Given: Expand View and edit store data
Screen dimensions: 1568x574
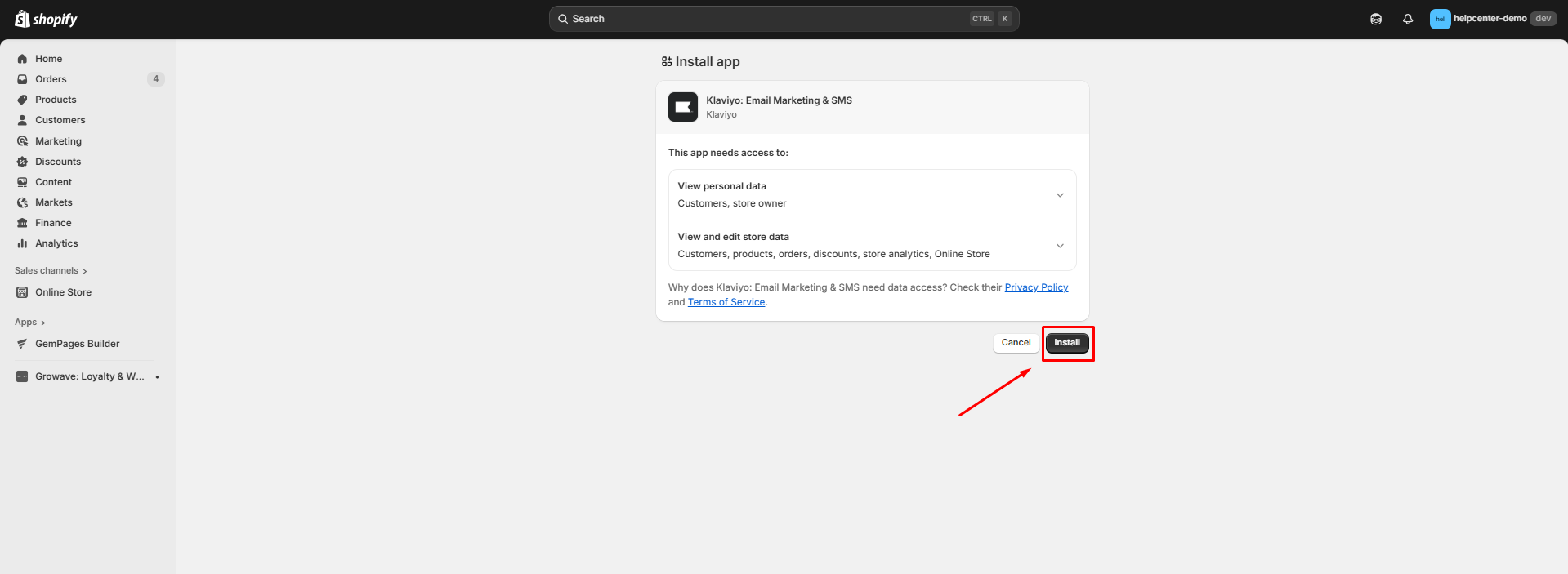Looking at the screenshot, I should point(1060,246).
